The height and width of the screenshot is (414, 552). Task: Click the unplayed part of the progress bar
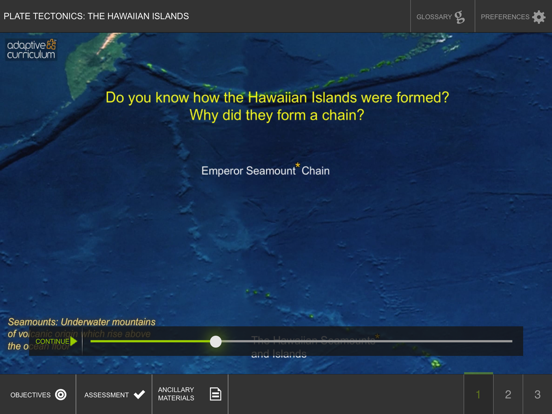(x=367, y=341)
